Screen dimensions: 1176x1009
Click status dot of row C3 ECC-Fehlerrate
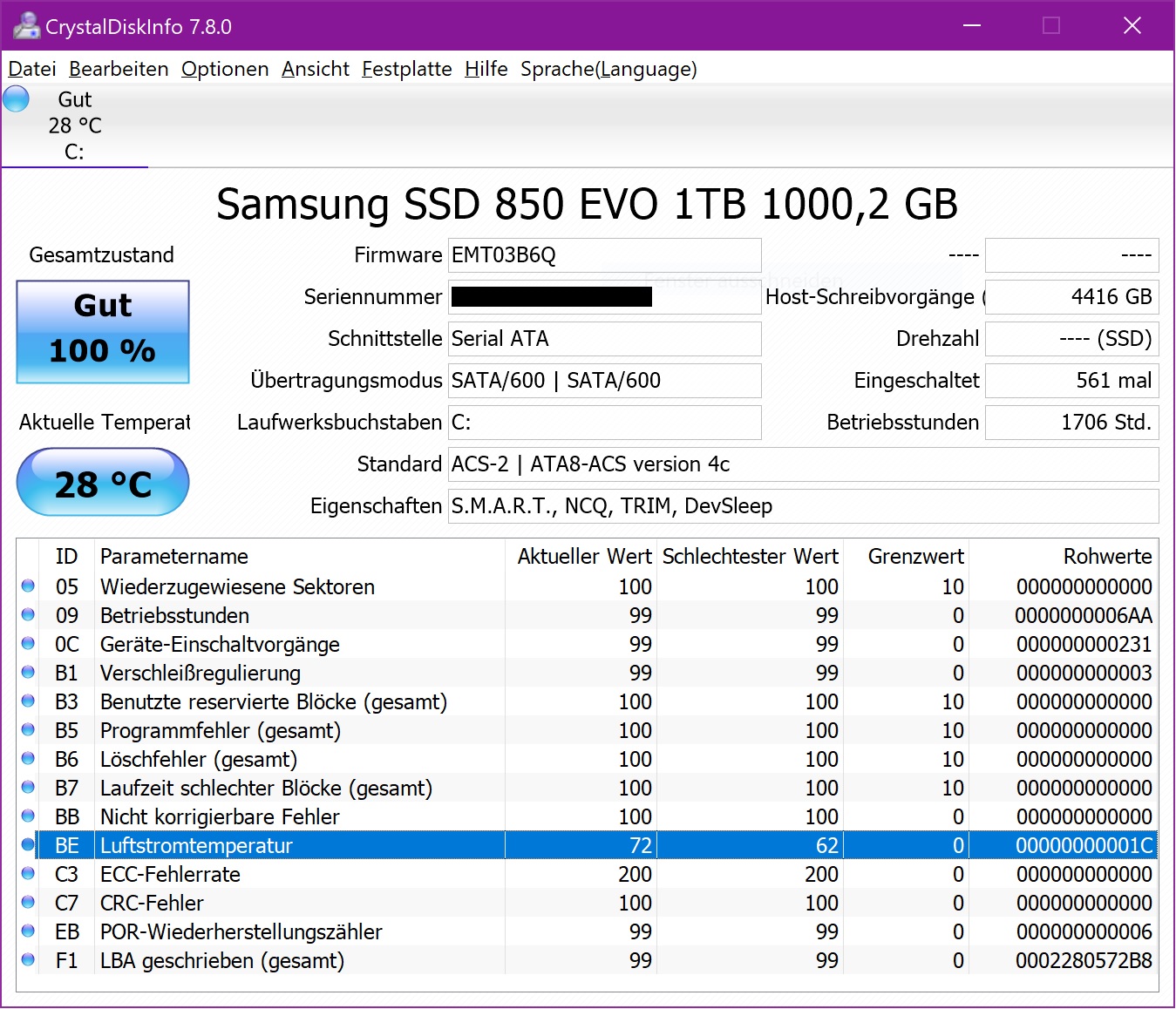(x=28, y=874)
